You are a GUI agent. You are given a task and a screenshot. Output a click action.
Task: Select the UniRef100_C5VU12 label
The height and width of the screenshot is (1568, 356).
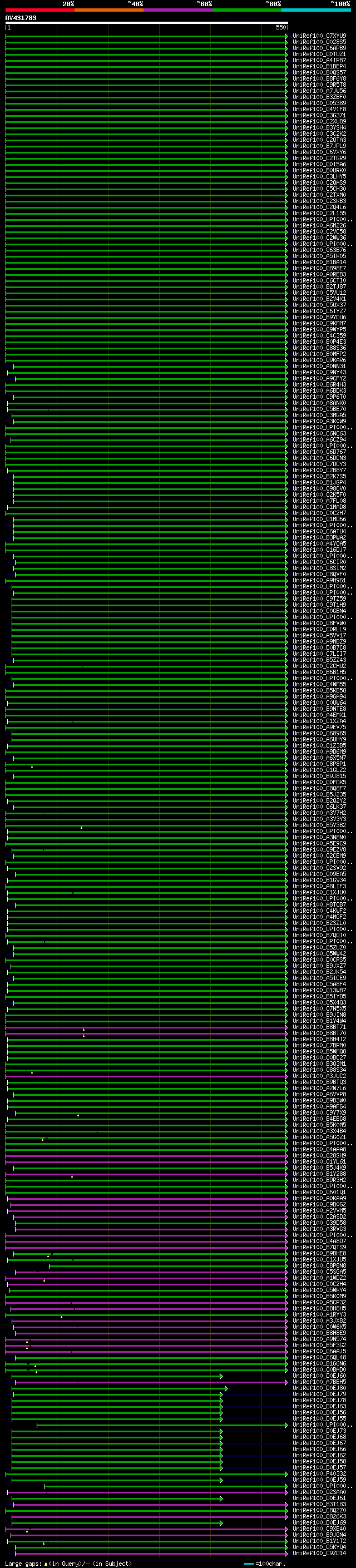coord(319,293)
